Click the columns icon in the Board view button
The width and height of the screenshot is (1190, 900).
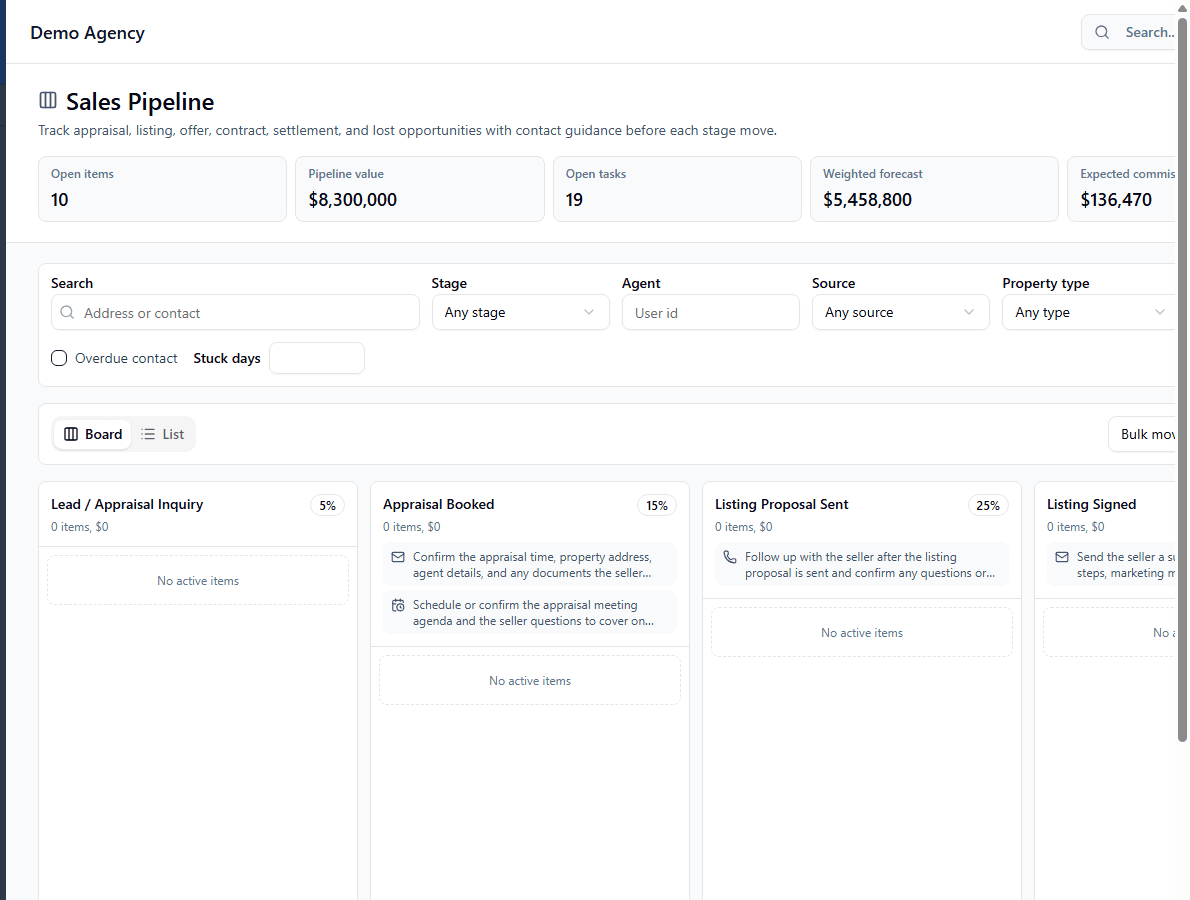pos(71,434)
